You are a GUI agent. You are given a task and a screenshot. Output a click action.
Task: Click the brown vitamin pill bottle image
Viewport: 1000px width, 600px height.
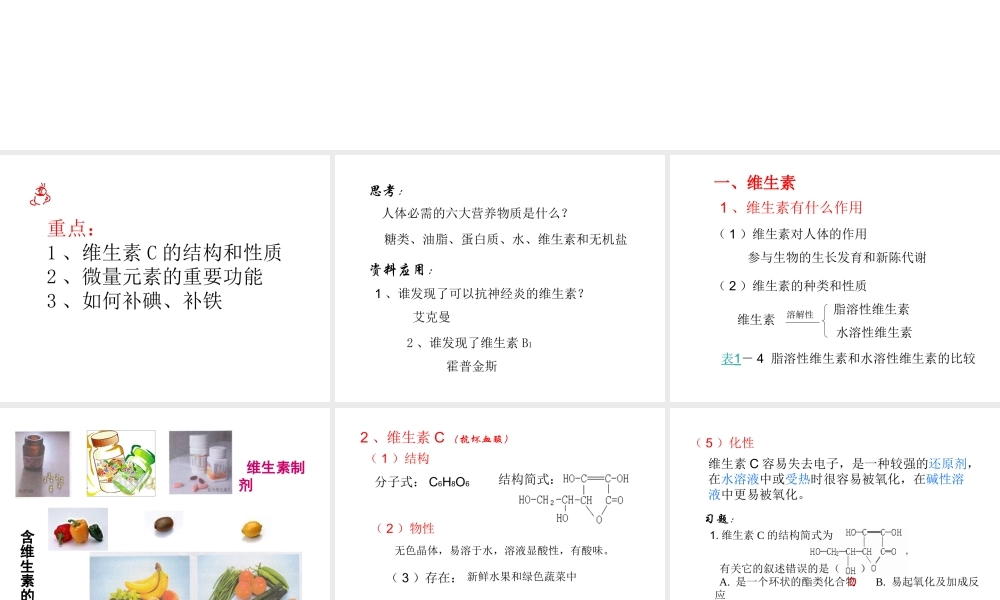click(41, 465)
